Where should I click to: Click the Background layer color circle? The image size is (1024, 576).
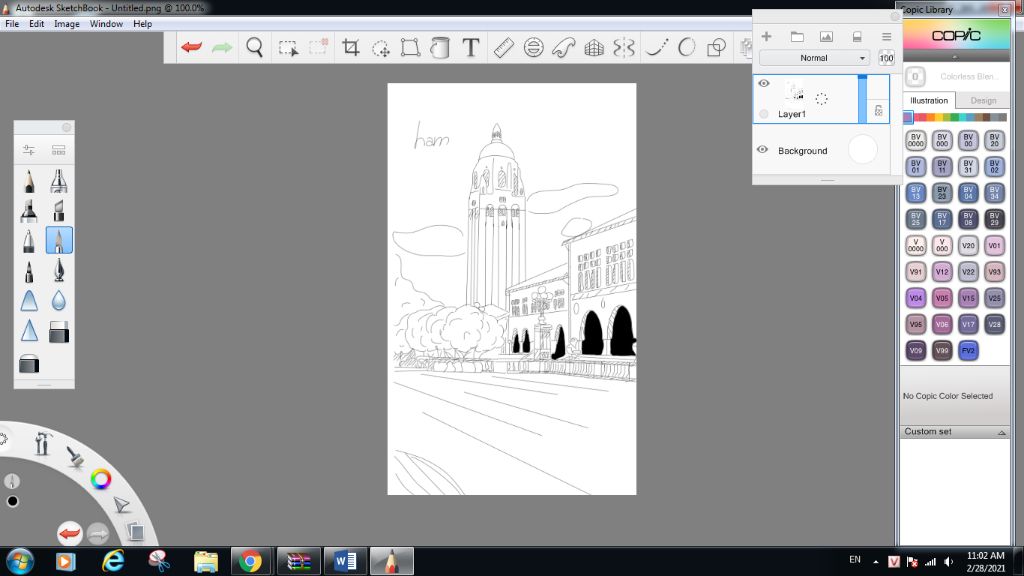tap(863, 150)
